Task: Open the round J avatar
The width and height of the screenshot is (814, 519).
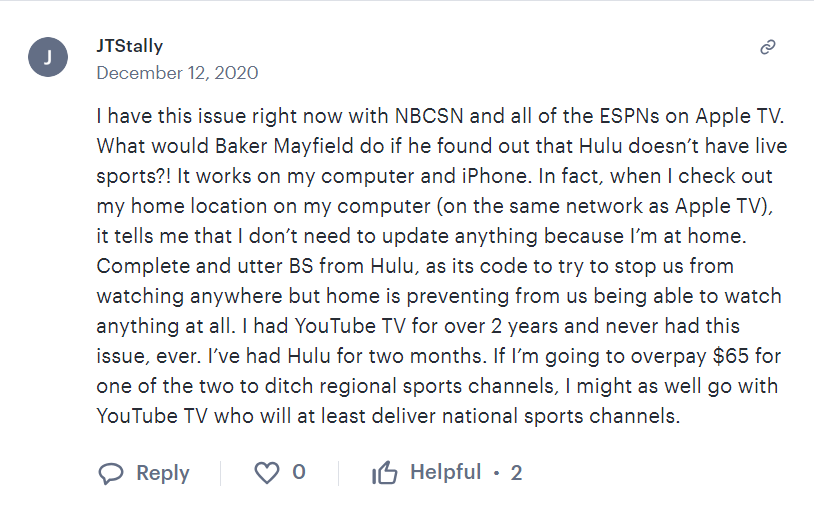Action: point(48,57)
